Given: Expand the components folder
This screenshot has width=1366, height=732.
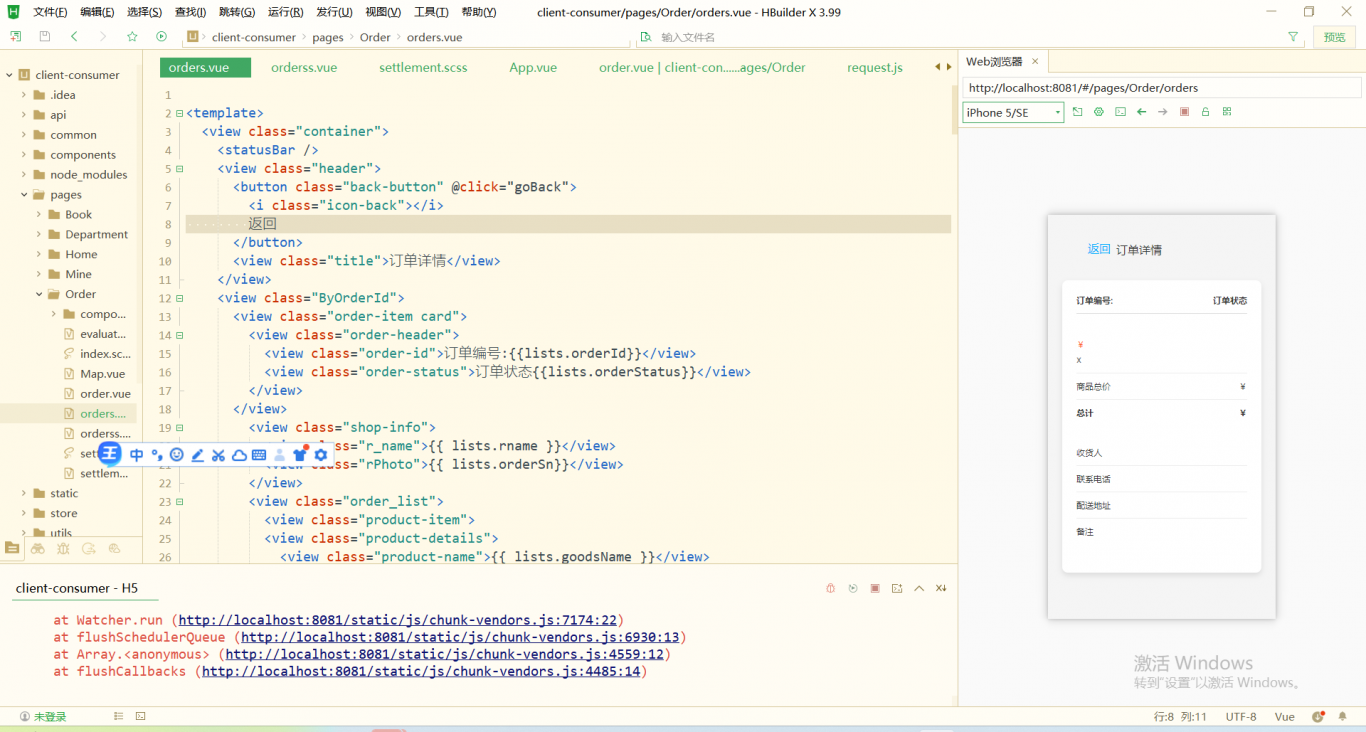Looking at the screenshot, I should [x=24, y=155].
